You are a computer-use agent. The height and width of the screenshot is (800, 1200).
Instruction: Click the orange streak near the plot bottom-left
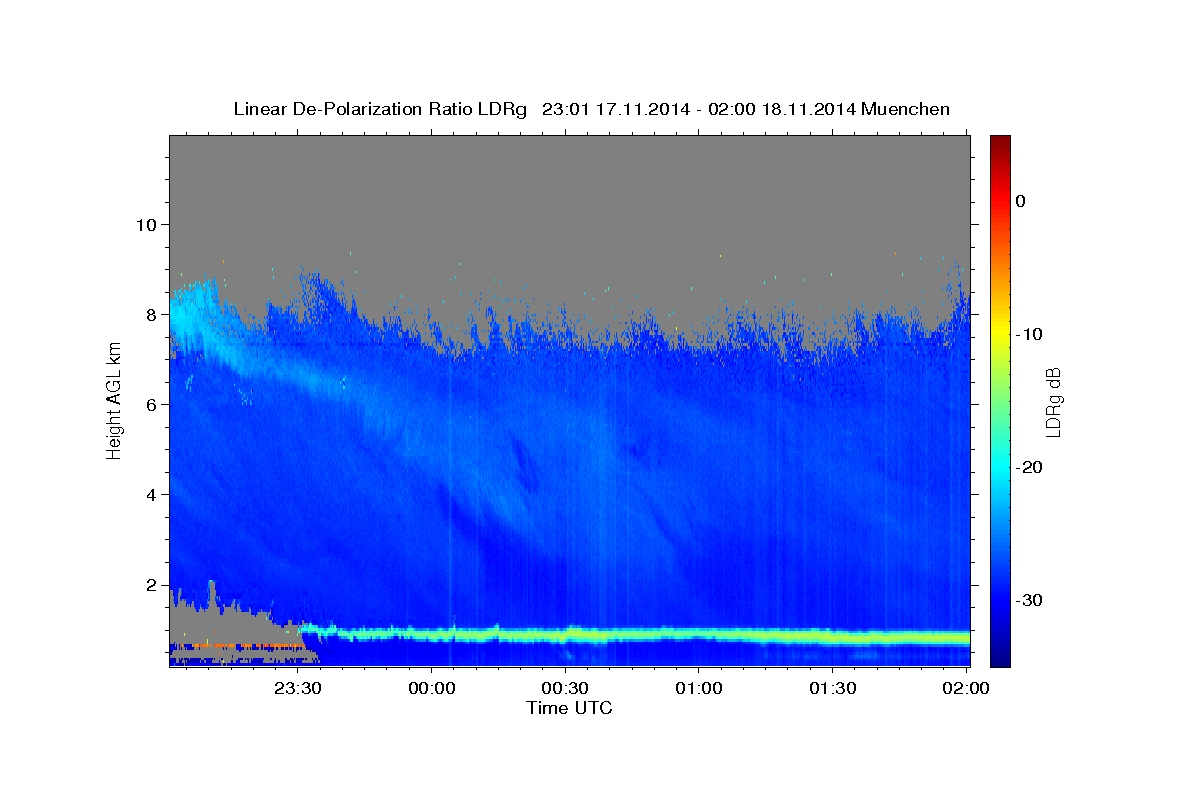[240, 646]
